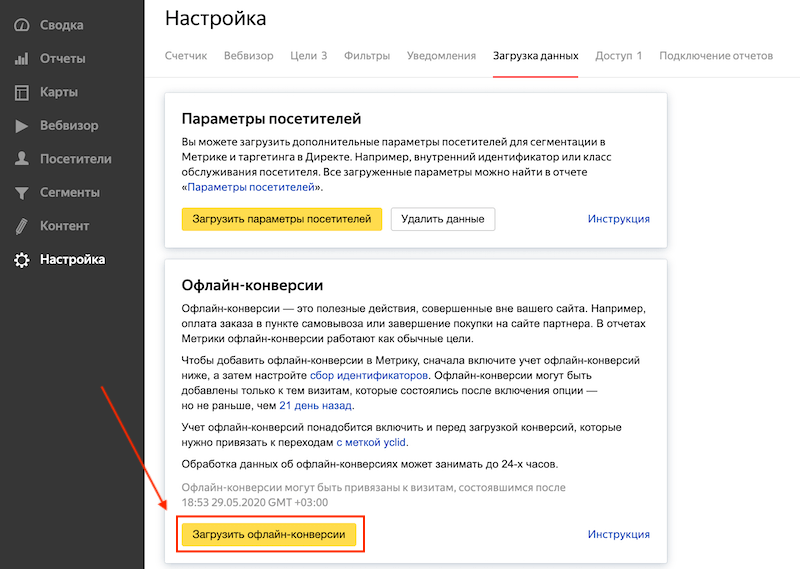Open the Вебвизор tab in settings

(248, 56)
